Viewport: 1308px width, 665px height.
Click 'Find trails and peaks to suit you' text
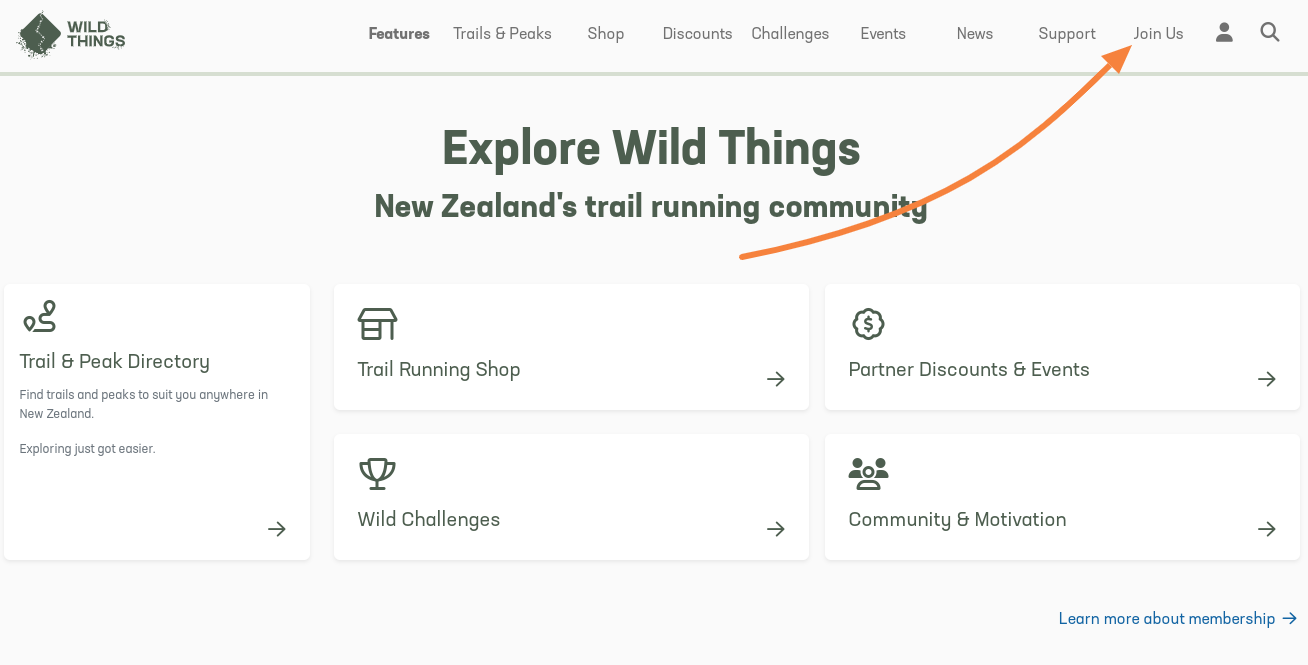tap(144, 404)
